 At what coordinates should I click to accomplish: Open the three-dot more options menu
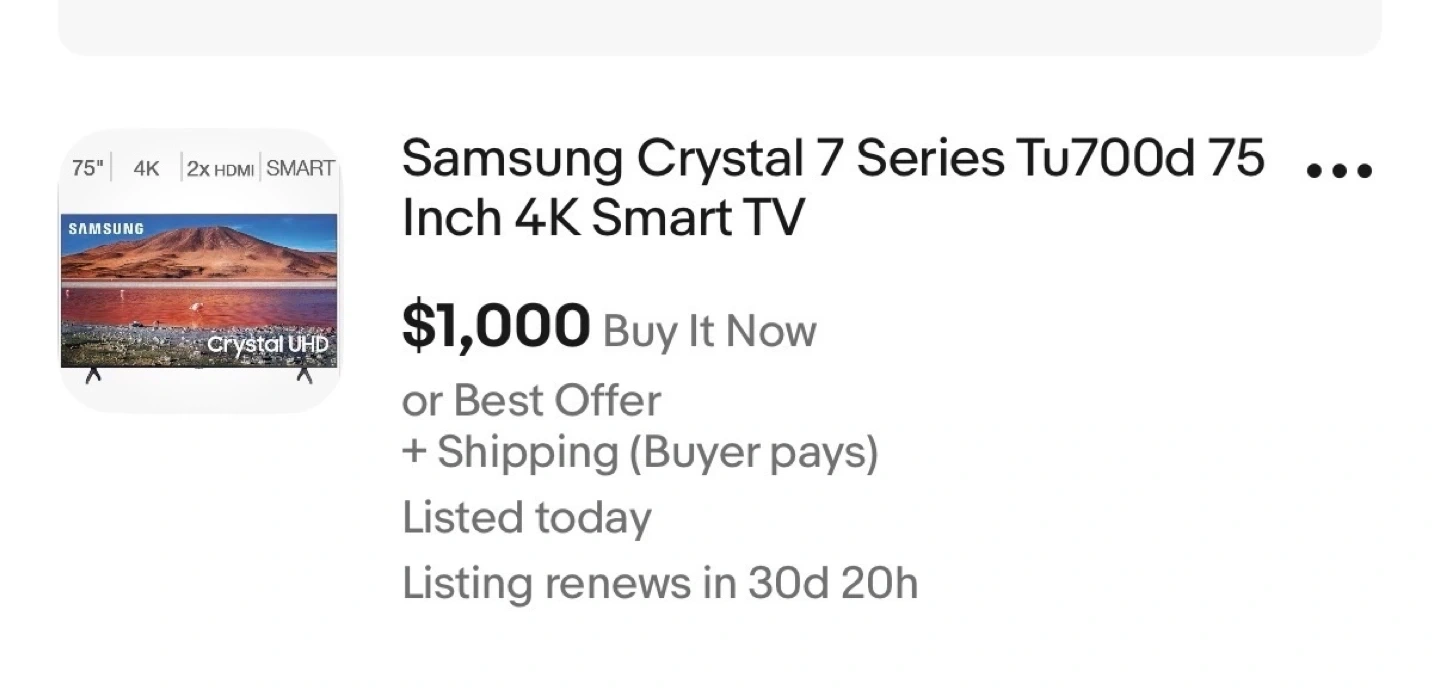pos(1340,171)
